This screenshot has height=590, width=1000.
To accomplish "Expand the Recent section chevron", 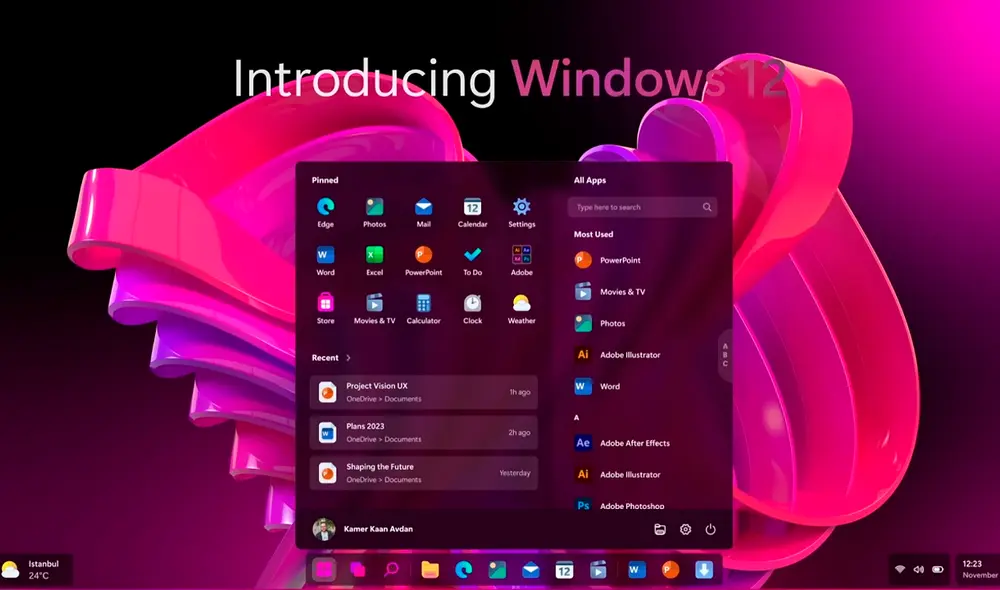I will [x=348, y=358].
